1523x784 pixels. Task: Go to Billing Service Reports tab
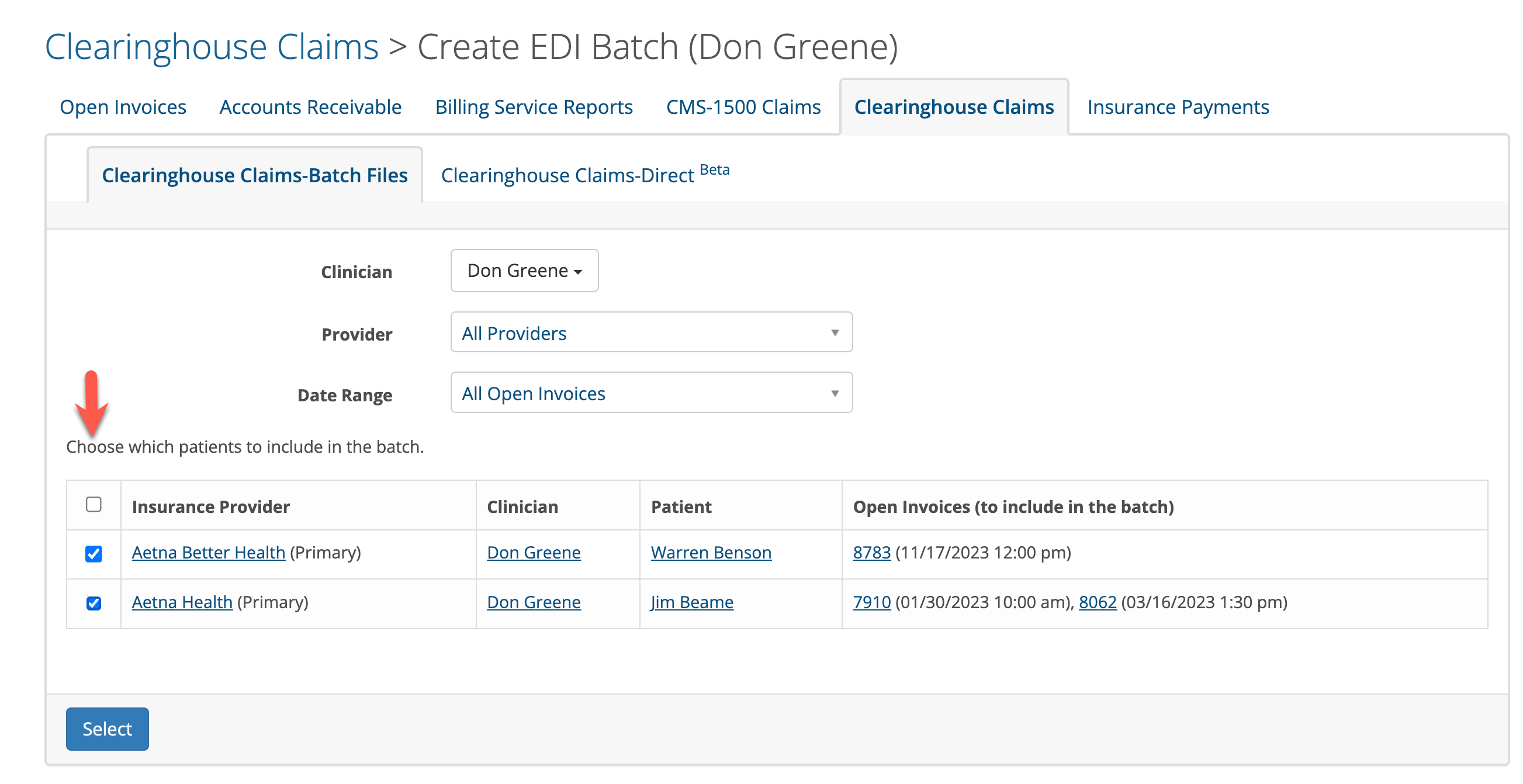pyautogui.click(x=534, y=107)
